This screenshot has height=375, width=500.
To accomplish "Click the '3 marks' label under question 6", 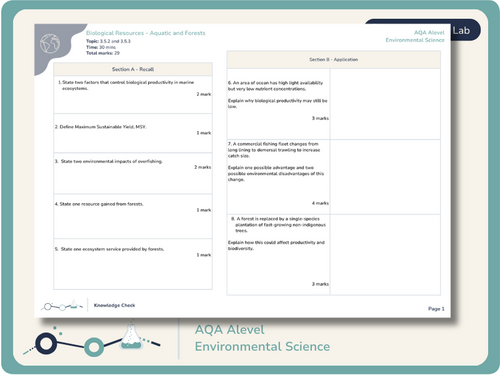I will click(x=320, y=118).
